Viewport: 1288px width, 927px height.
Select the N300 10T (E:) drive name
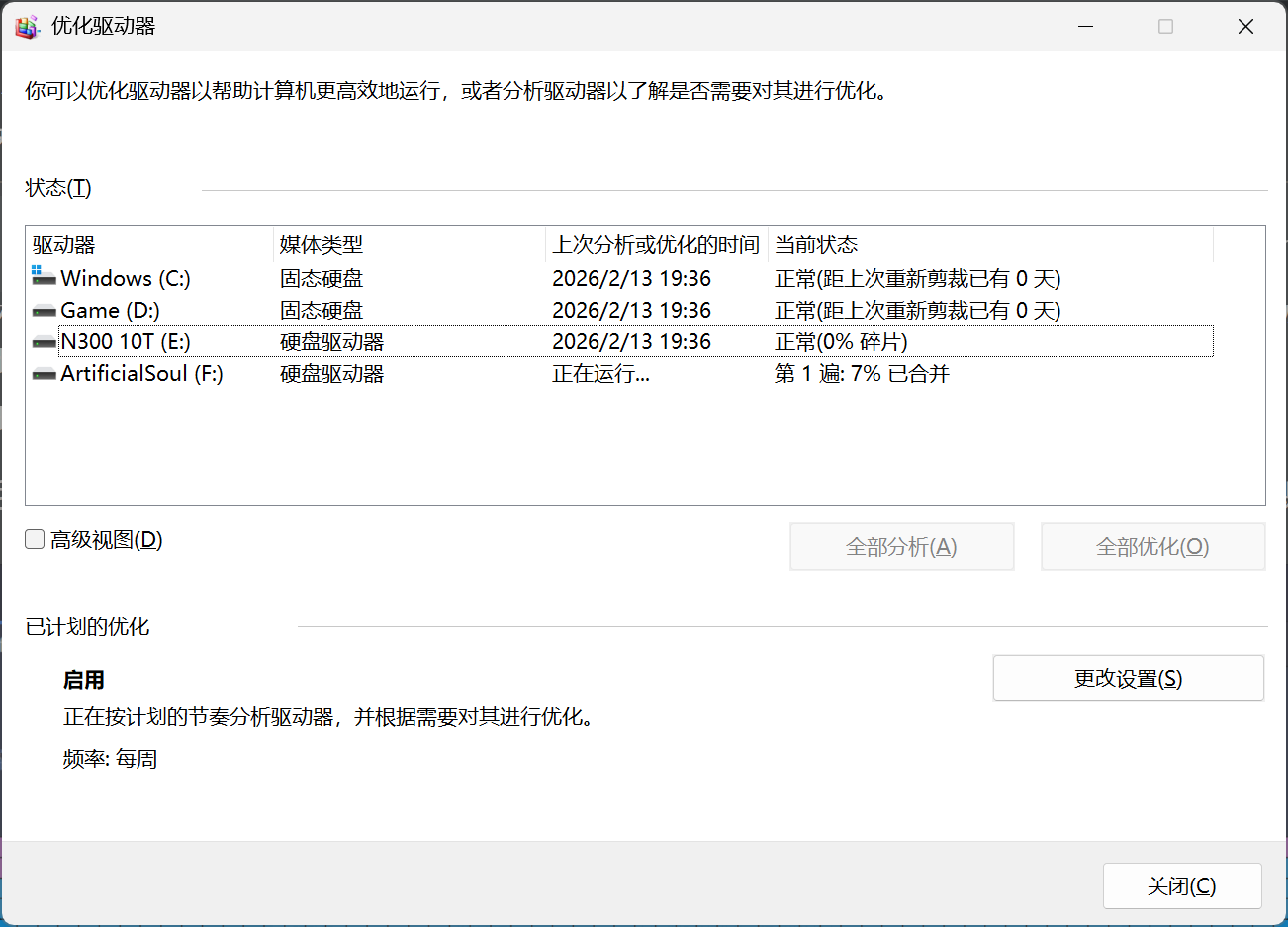point(126,341)
